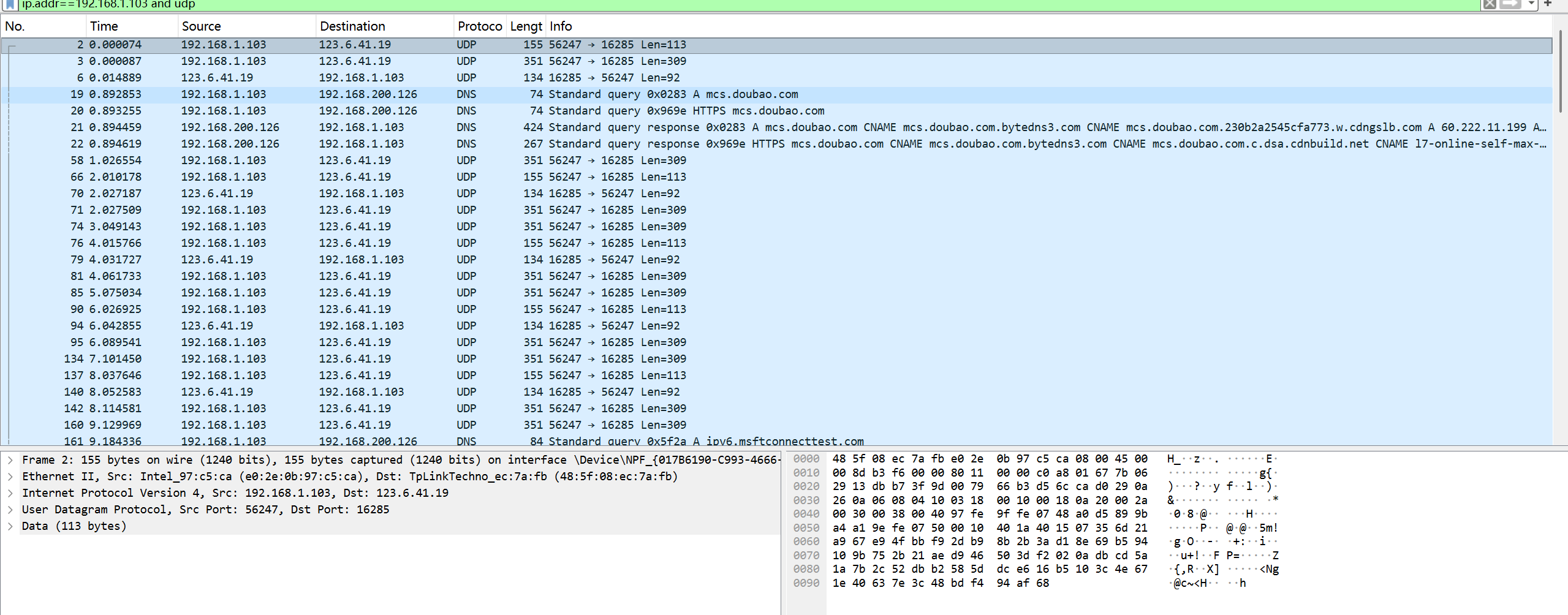
Task: Select packet 81 at time 4.061733
Action: coord(776,276)
